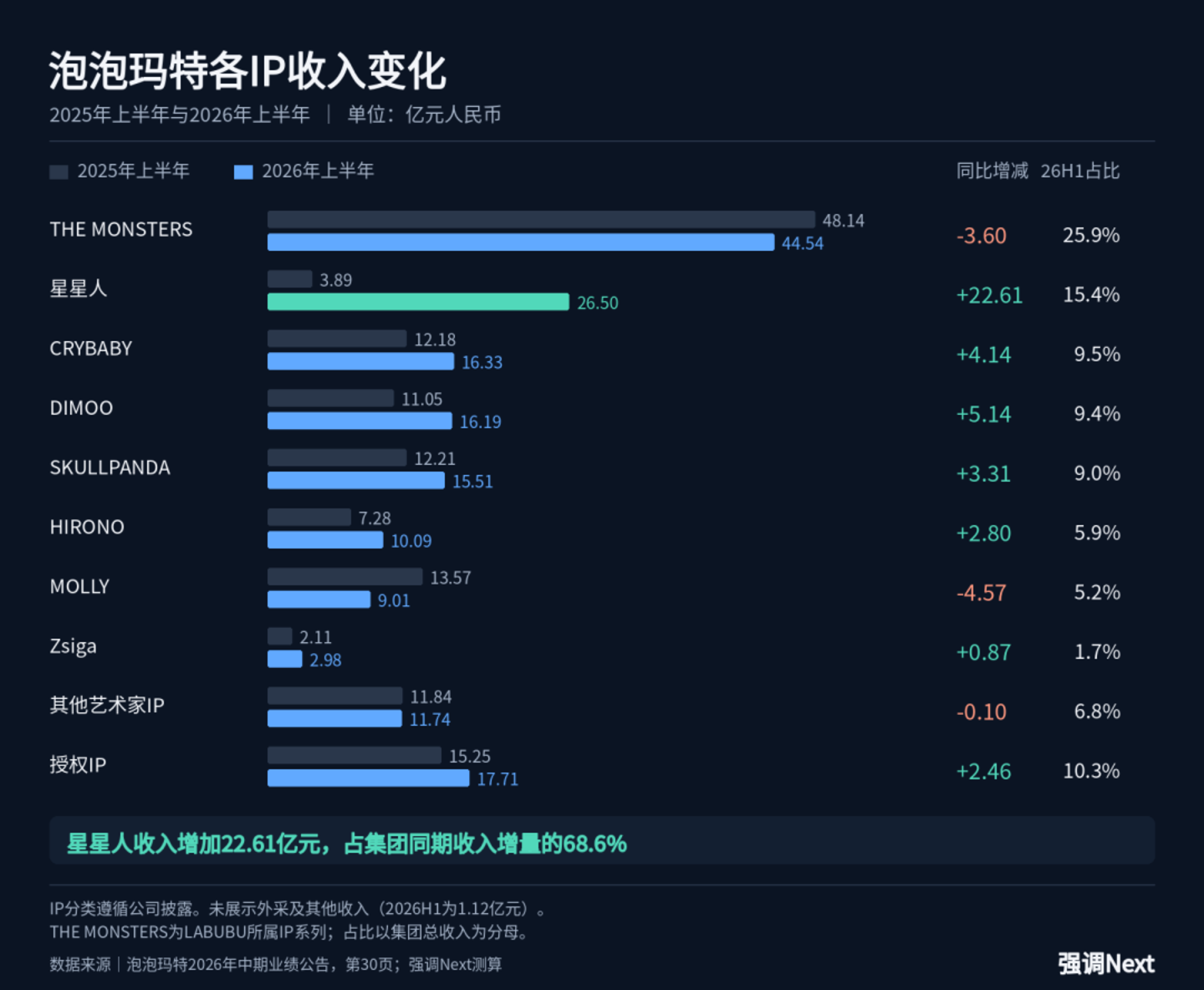Click THE MONSTERS 2025 dark bar
This screenshot has width=1204, height=990.
pos(541,219)
